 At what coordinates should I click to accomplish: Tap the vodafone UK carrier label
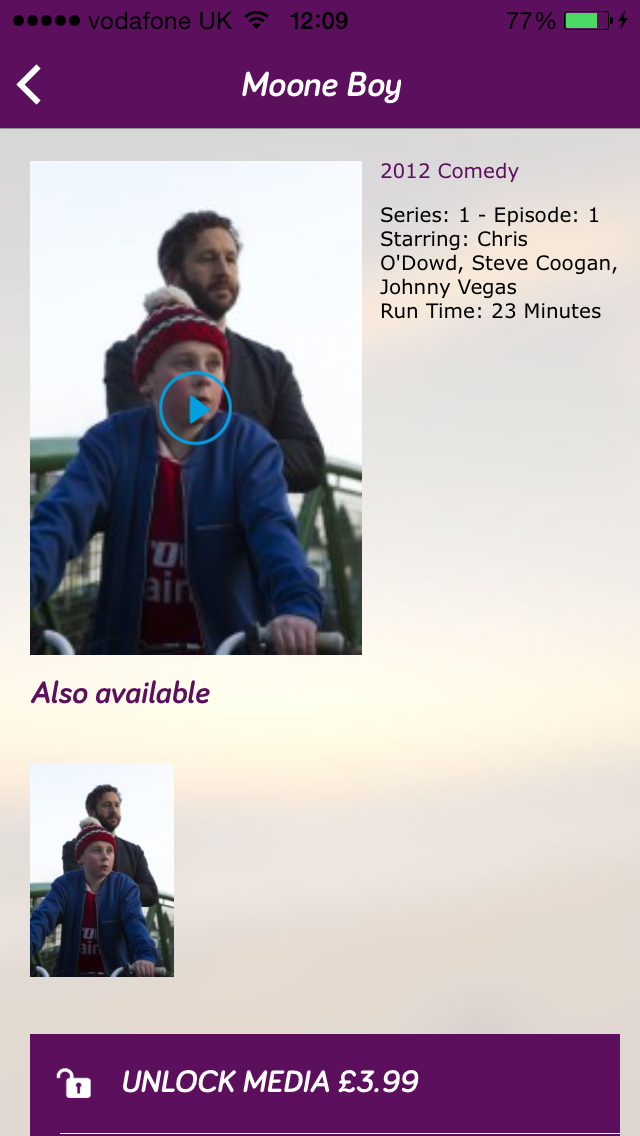tap(160, 20)
